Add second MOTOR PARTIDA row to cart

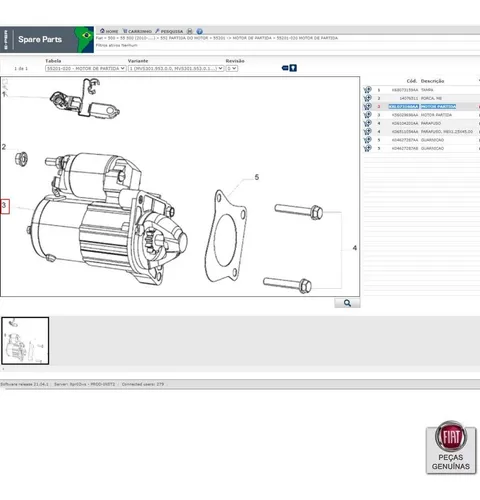click(x=367, y=115)
